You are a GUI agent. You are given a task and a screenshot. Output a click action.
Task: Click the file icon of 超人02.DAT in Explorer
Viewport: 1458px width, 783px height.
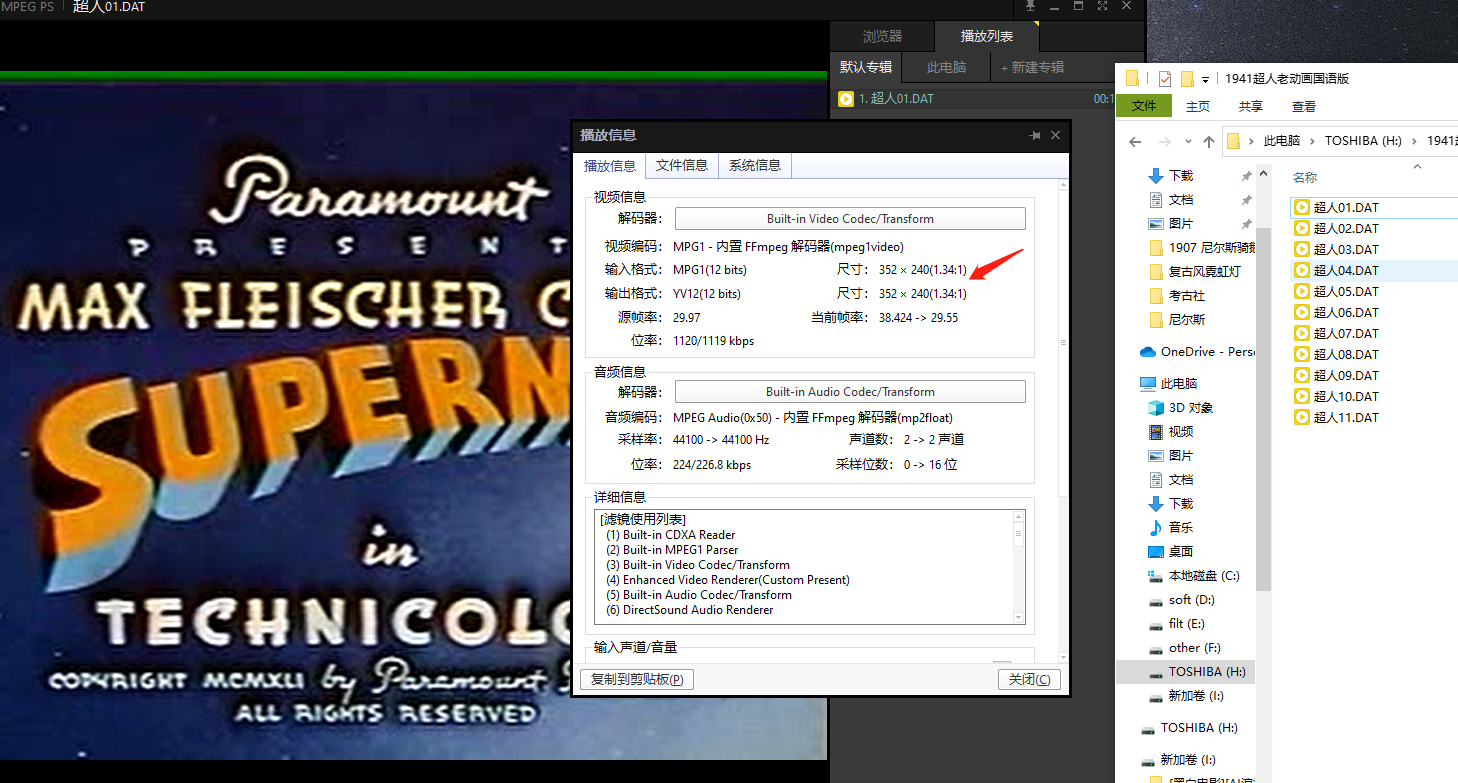click(x=1301, y=228)
